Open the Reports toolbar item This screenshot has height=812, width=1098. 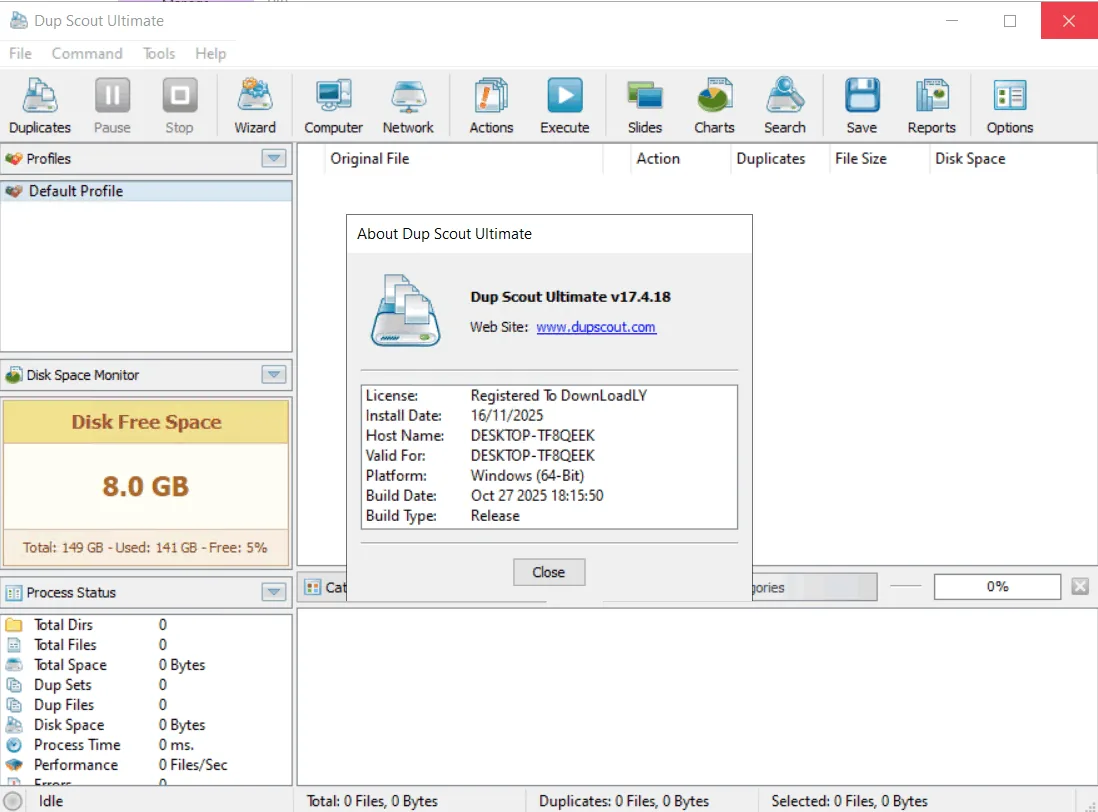pos(931,106)
